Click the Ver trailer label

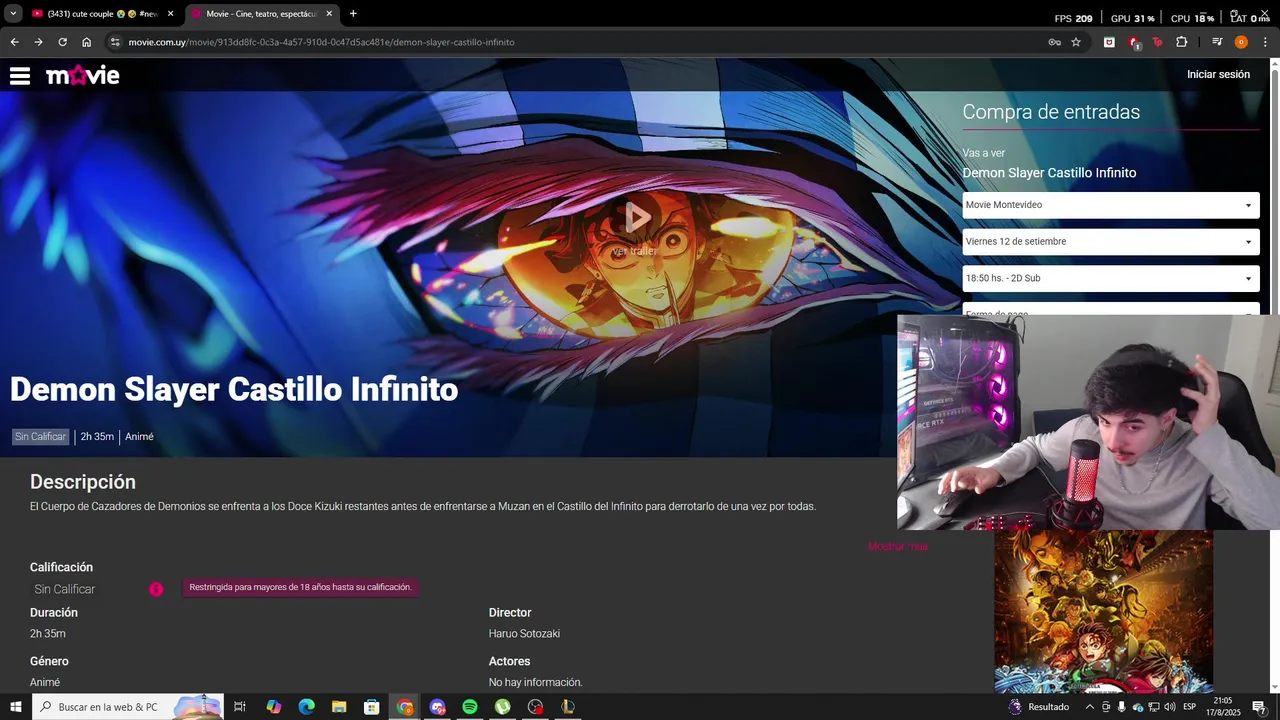(x=634, y=251)
